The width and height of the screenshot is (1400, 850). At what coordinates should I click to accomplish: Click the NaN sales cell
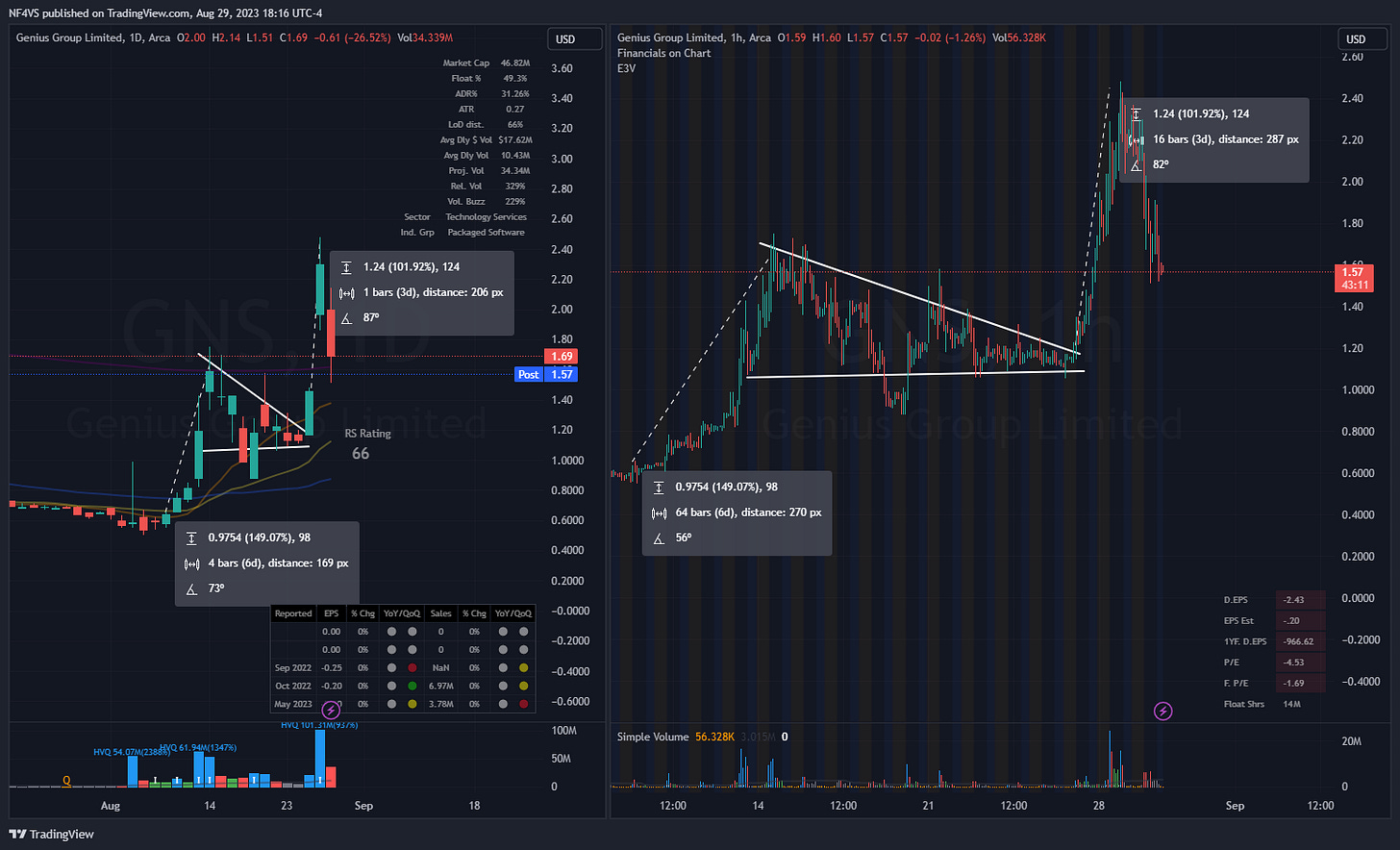point(441,667)
